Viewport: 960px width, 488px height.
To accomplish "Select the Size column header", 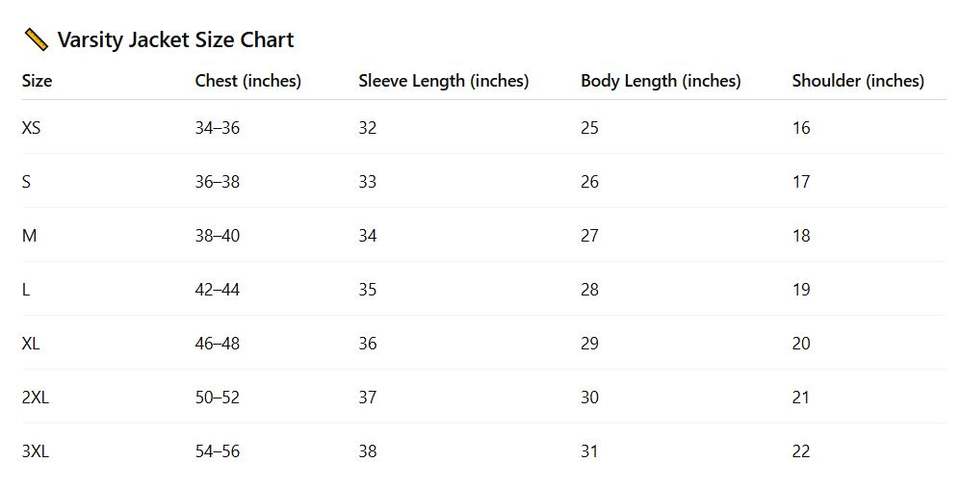I will (x=37, y=81).
